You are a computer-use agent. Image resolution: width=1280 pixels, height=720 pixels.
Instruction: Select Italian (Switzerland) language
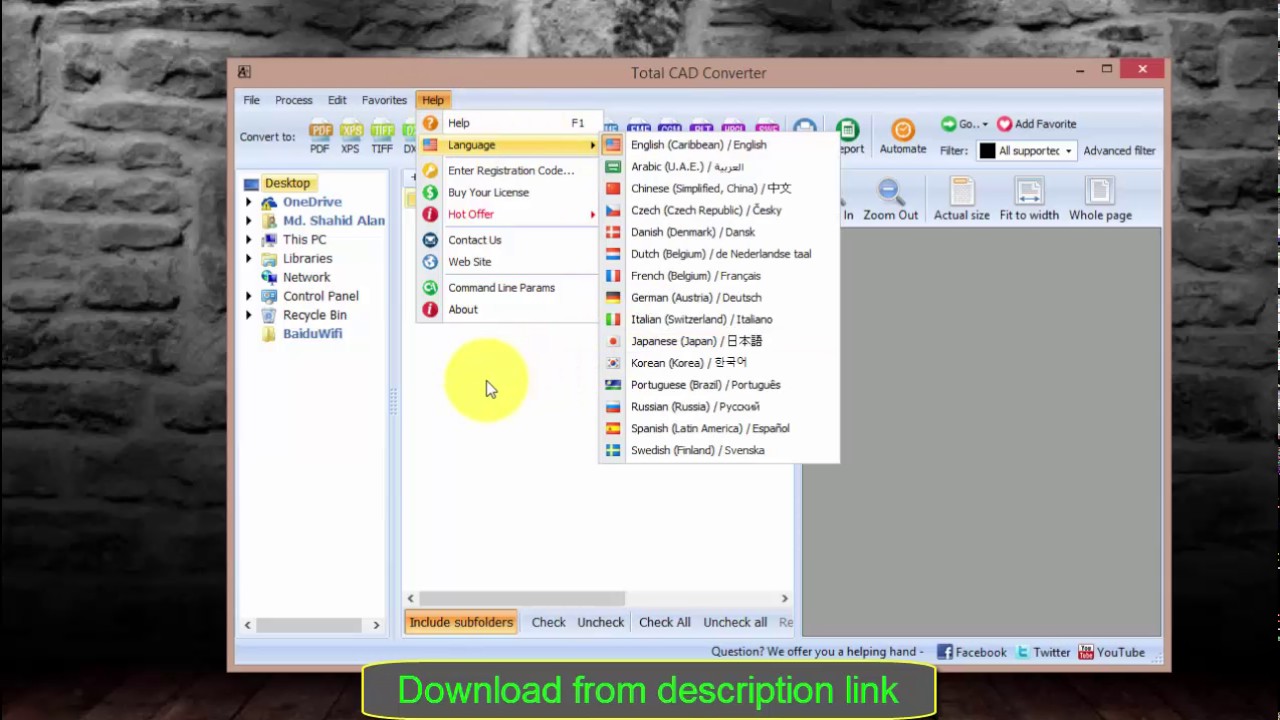(718, 319)
